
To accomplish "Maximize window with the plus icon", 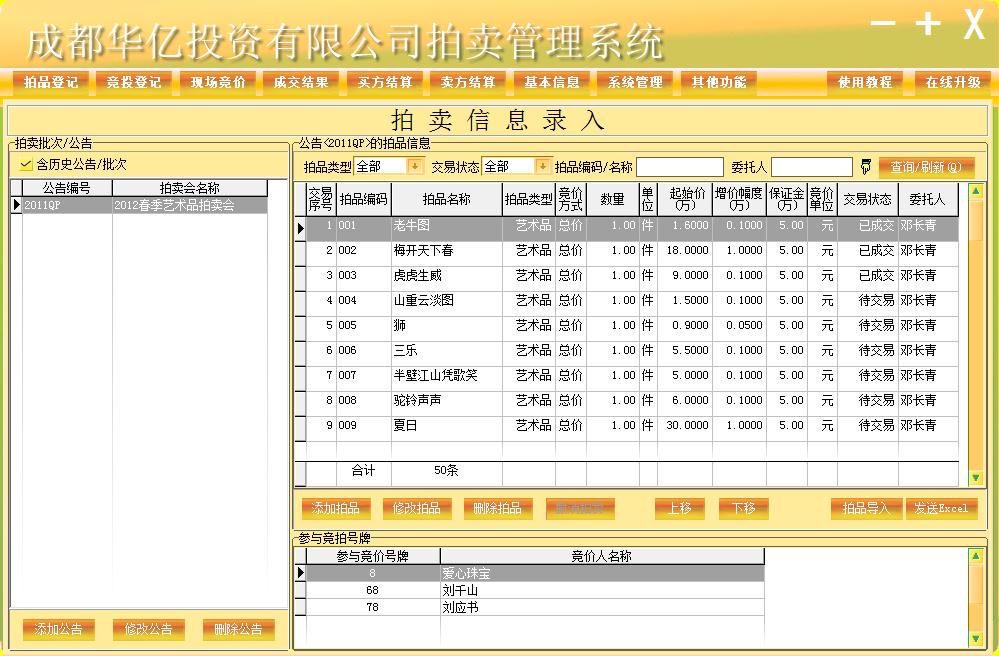I will [x=928, y=24].
